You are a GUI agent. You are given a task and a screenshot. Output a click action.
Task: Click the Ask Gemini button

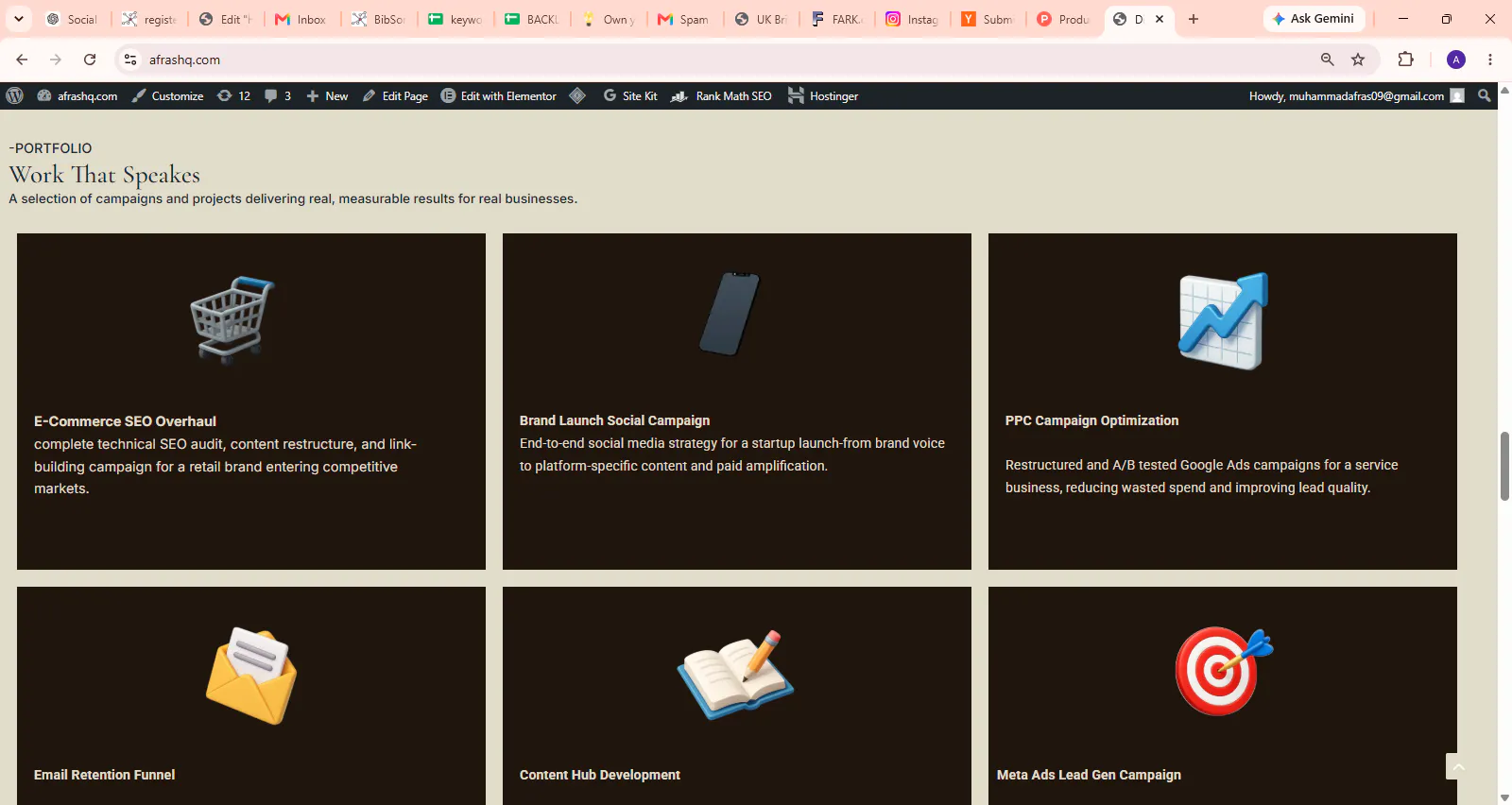click(x=1314, y=19)
